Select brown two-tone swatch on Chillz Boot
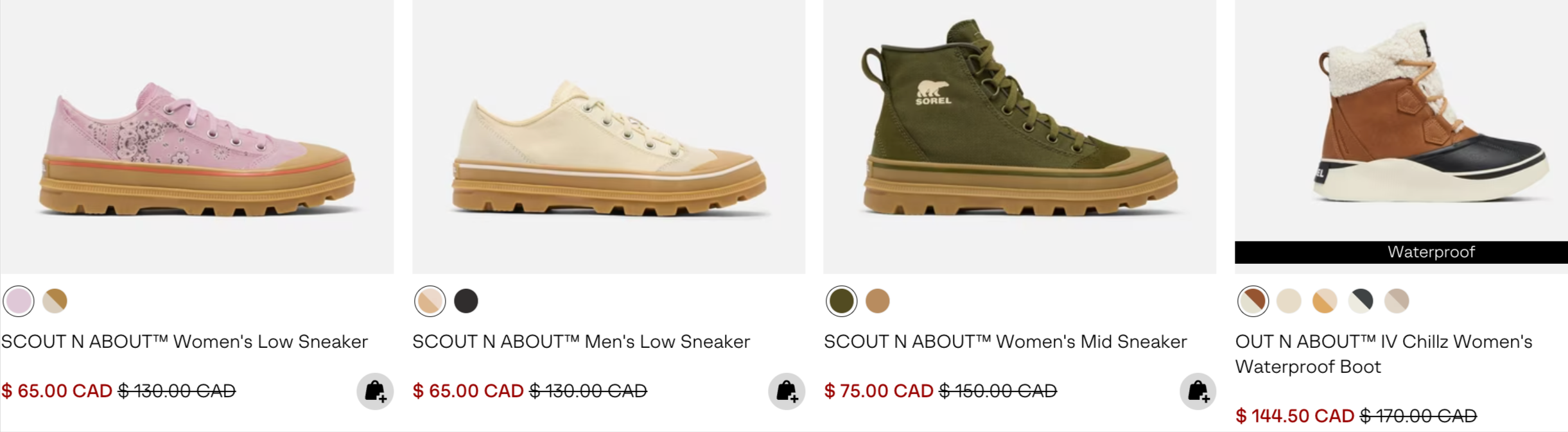The image size is (1568, 432). point(1253,301)
